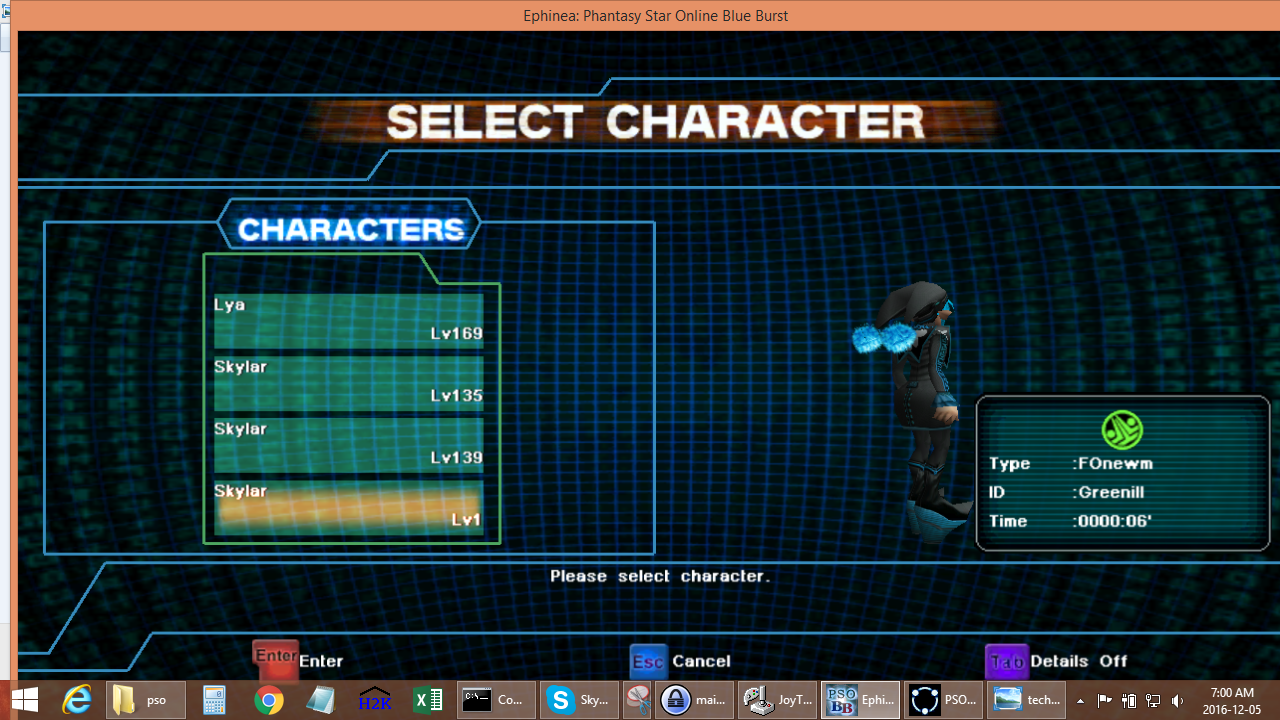Select the Skylar Lv135 character
Image resolution: width=1280 pixels, height=720 pixels.
click(348, 382)
